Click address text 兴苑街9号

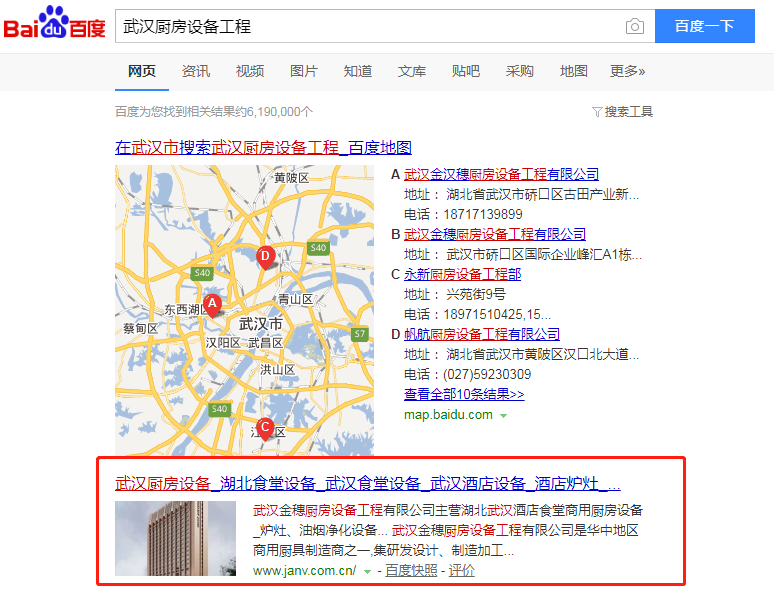pos(476,294)
